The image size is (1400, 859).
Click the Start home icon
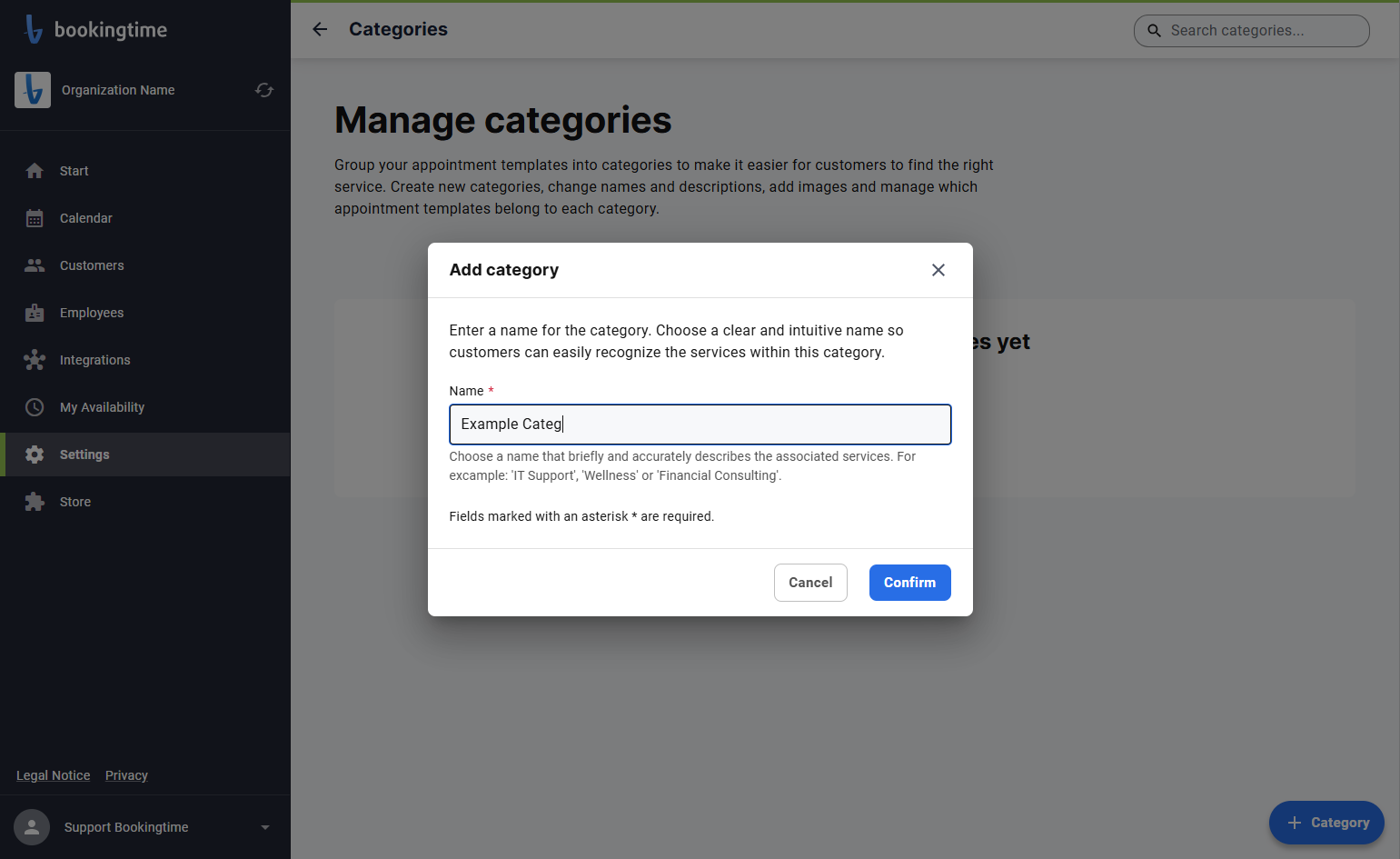[35, 171]
